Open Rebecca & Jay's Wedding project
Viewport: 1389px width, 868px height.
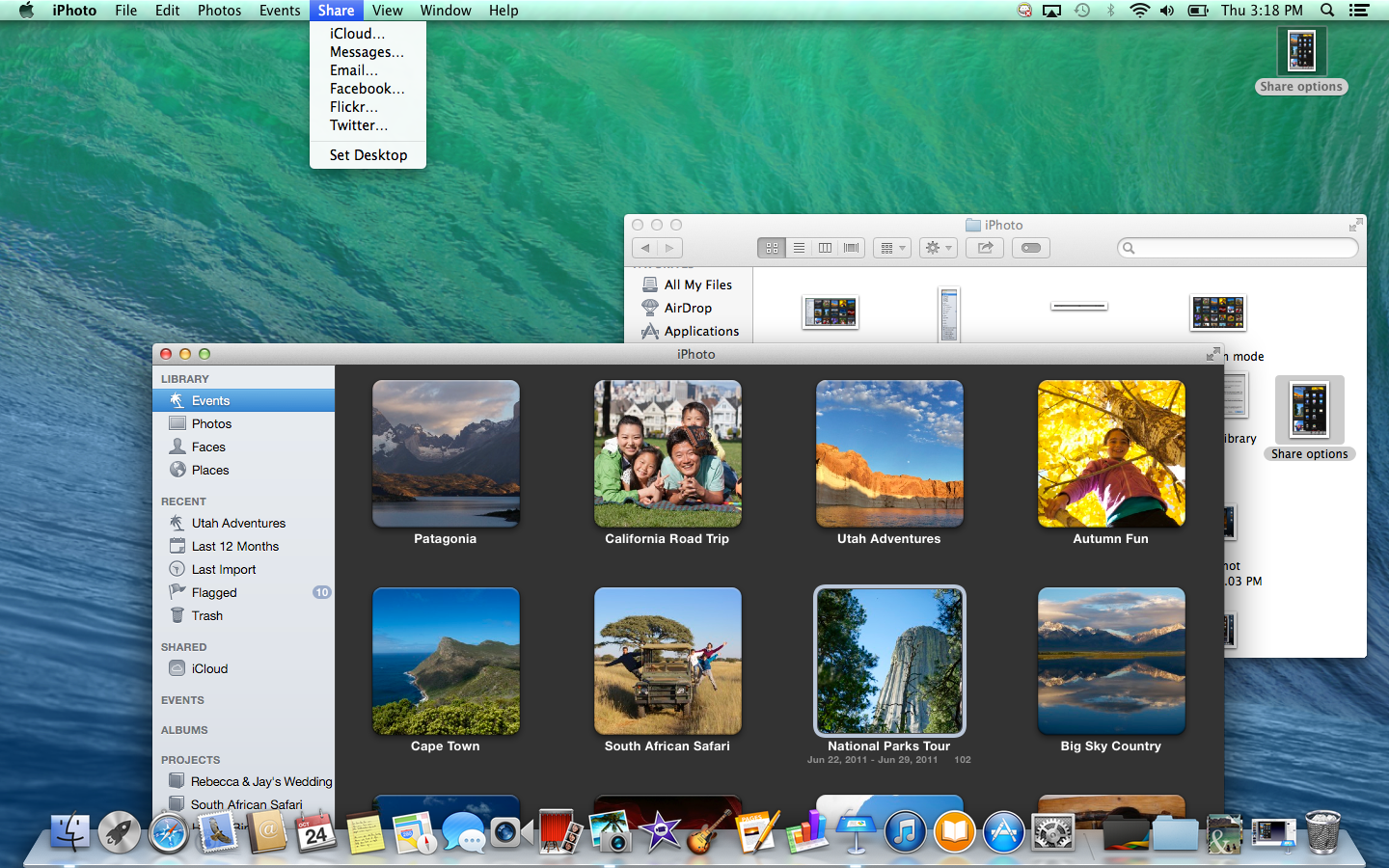[x=244, y=781]
